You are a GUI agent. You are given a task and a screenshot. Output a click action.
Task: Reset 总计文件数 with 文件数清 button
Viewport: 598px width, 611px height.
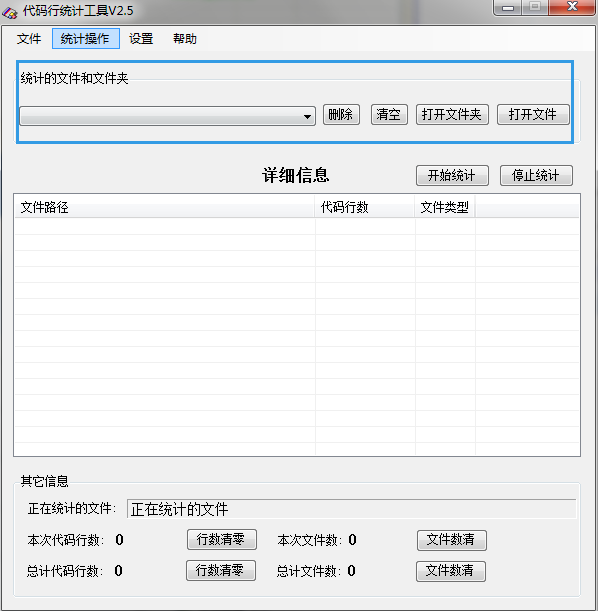451,571
